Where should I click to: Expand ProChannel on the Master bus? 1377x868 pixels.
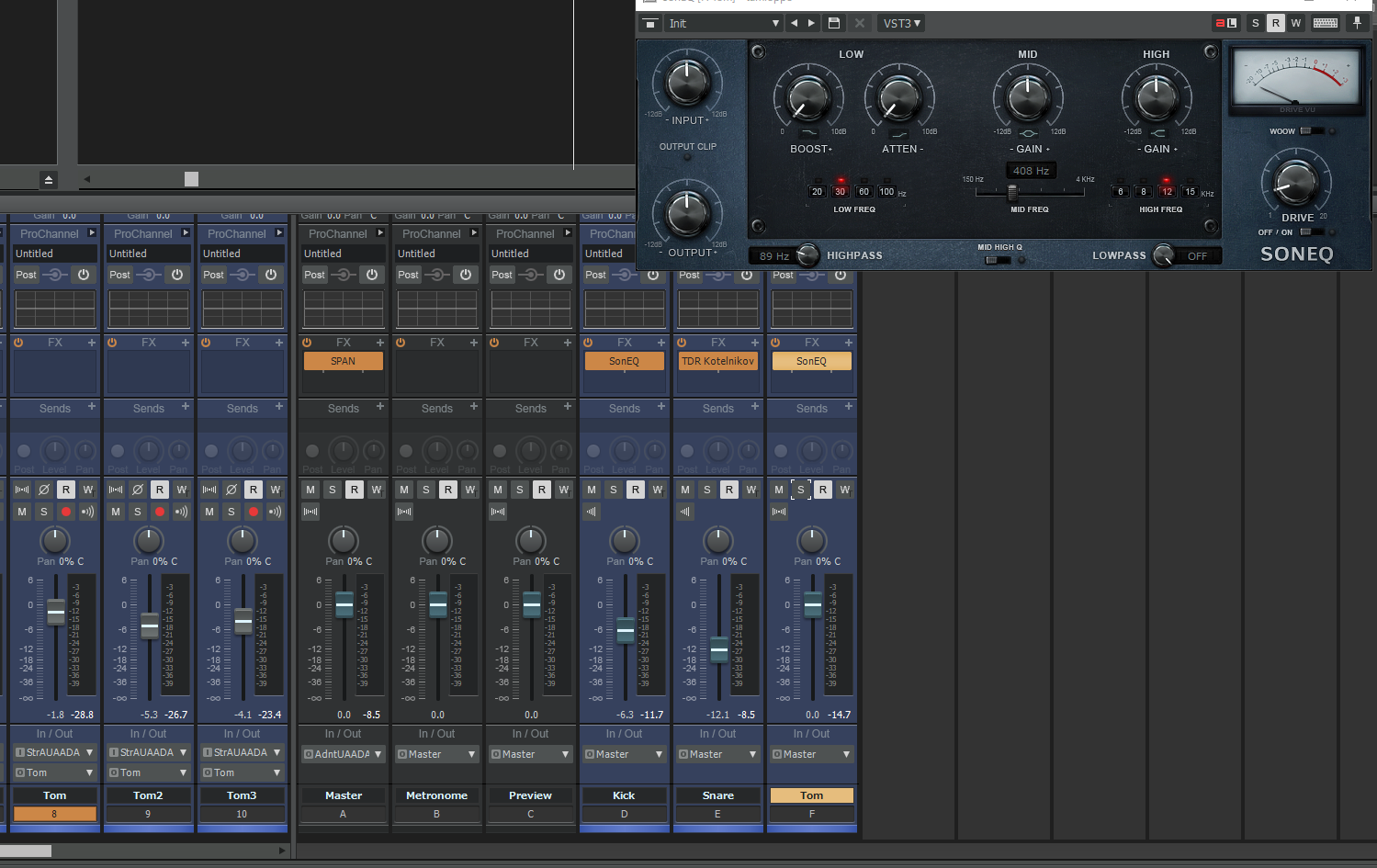[x=380, y=233]
